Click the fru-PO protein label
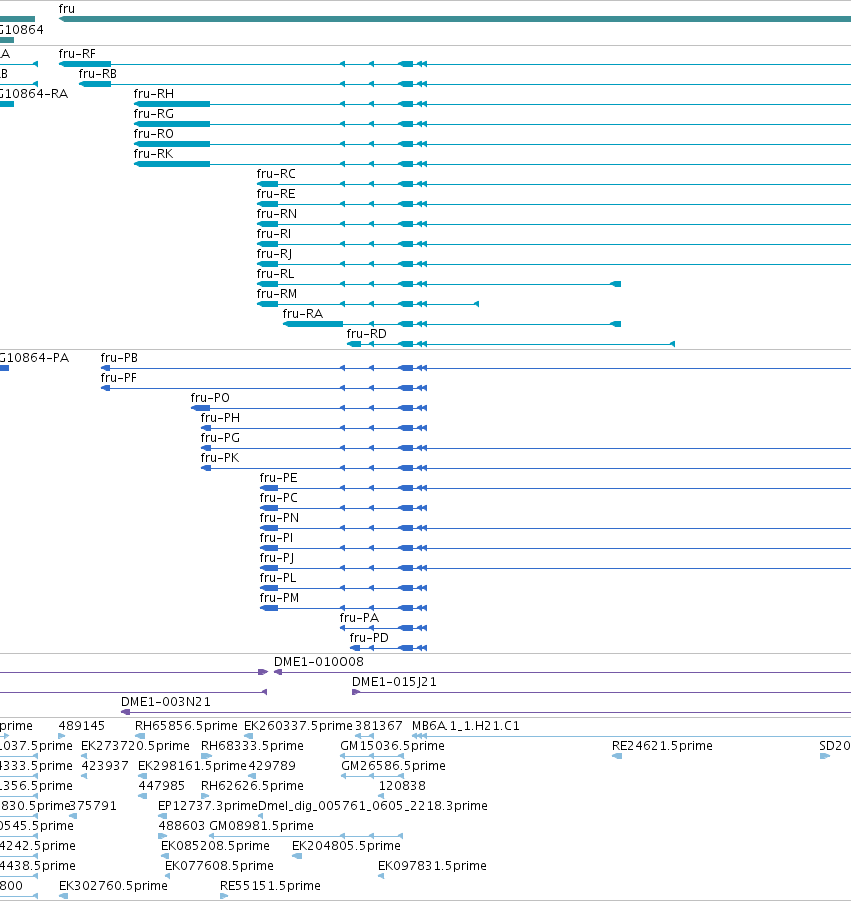851x901 pixels. click(x=210, y=398)
